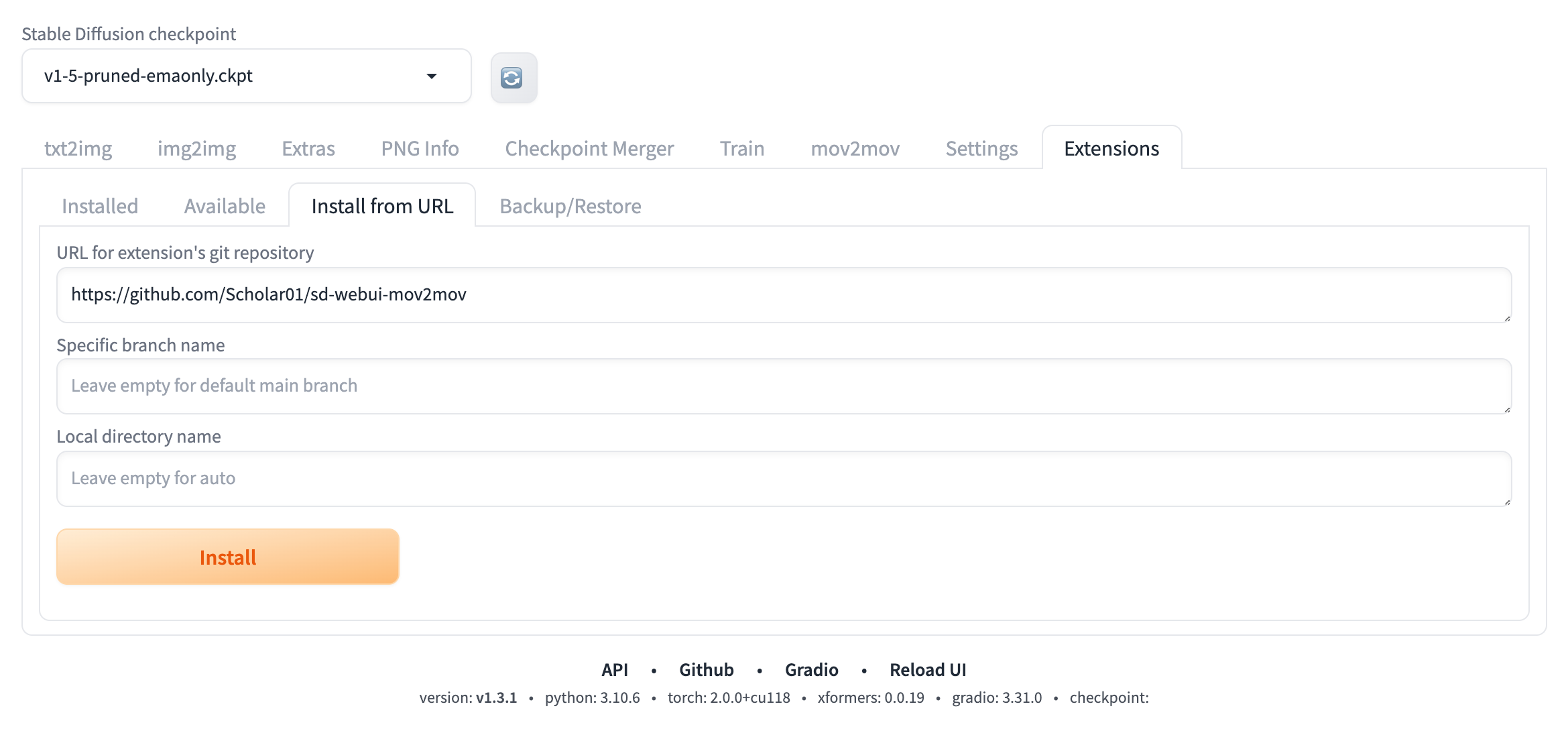Click the Local directory name field

[x=783, y=478]
